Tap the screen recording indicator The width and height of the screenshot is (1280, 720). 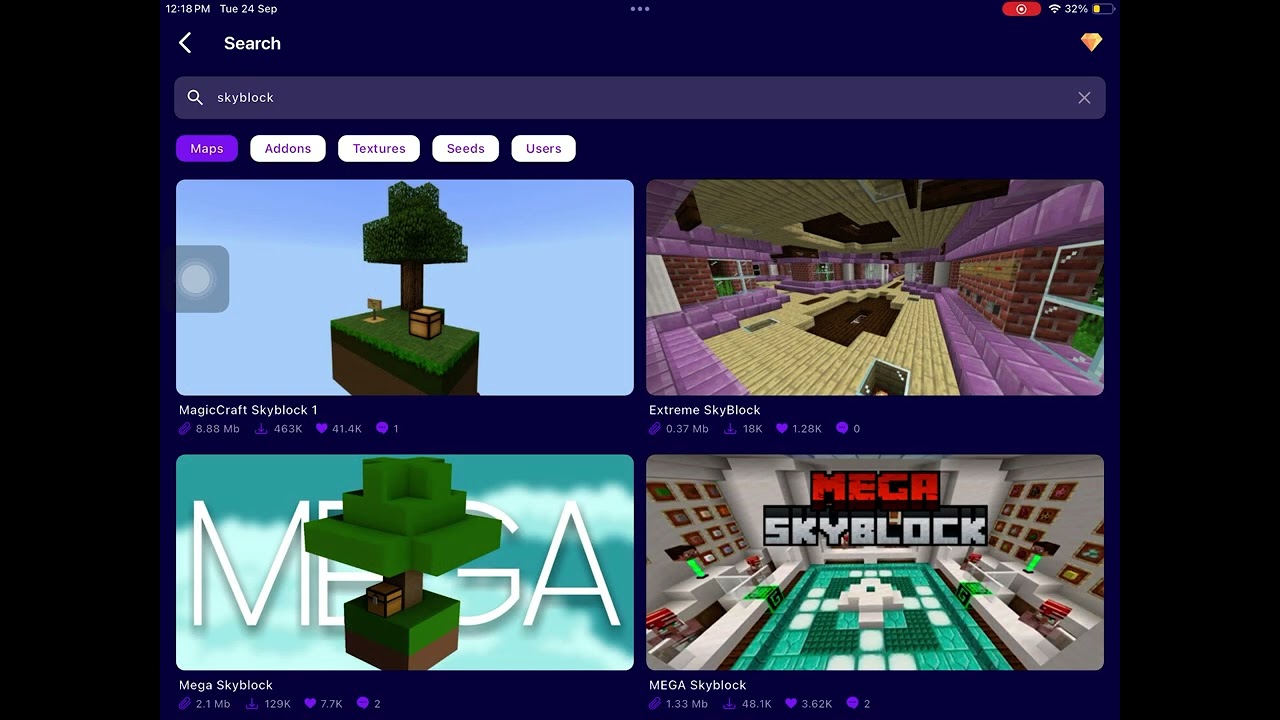[1021, 9]
